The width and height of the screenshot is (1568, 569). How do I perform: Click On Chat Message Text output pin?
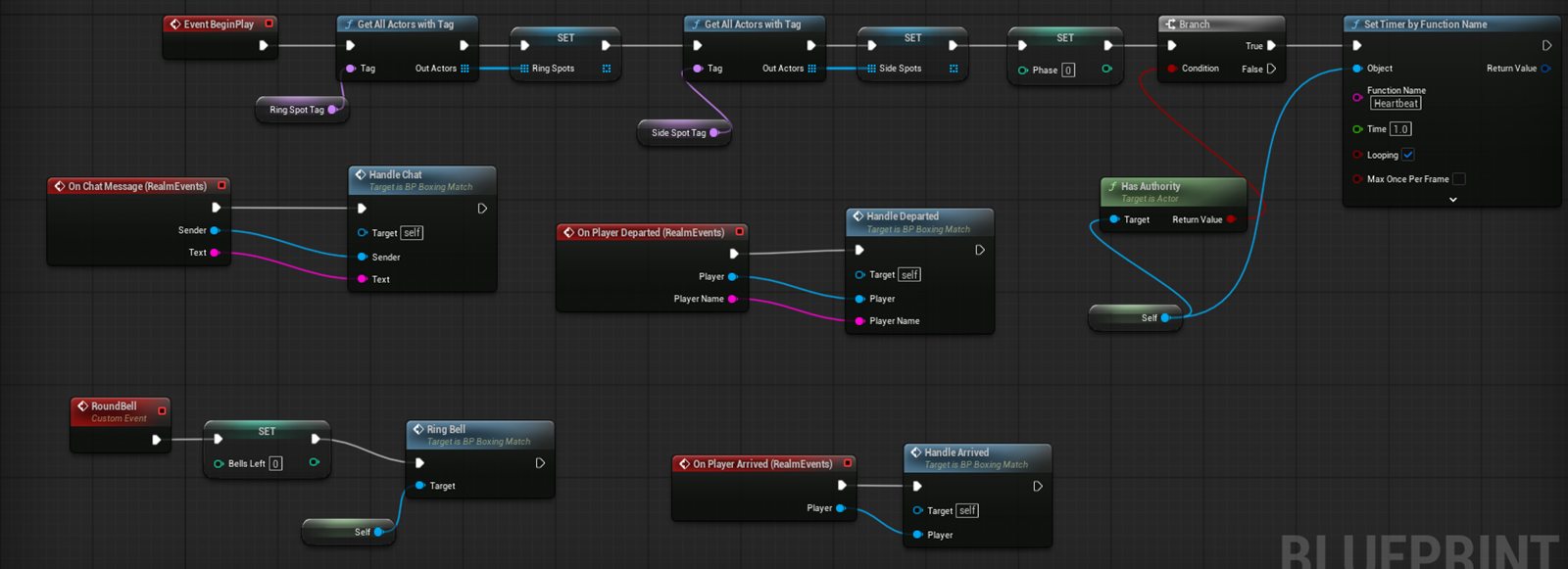click(x=215, y=253)
